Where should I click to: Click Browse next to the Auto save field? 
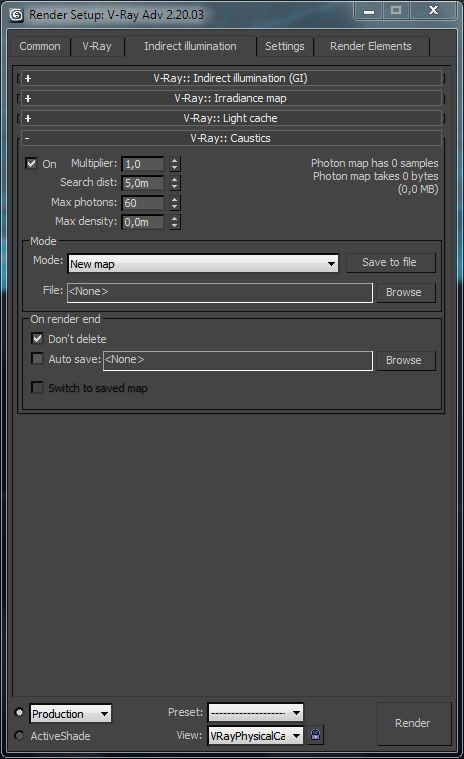click(x=405, y=360)
